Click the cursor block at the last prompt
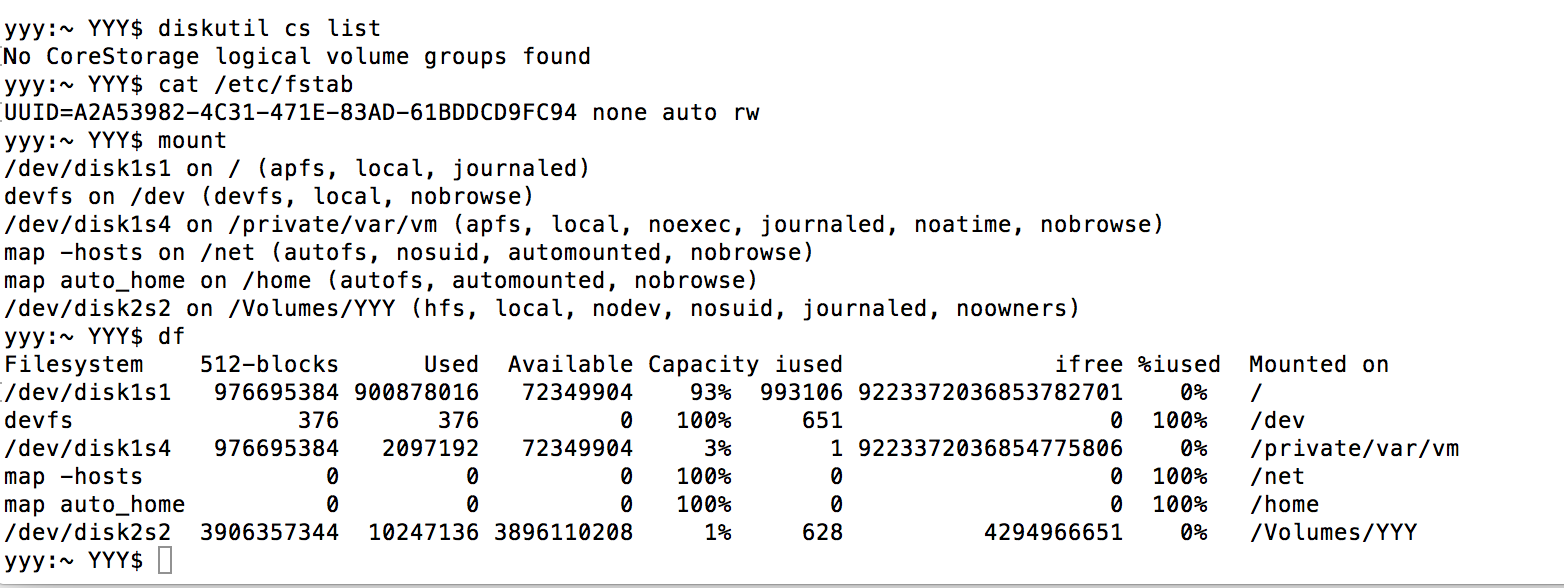This screenshot has height=588, width=1564. pyautogui.click(x=166, y=560)
